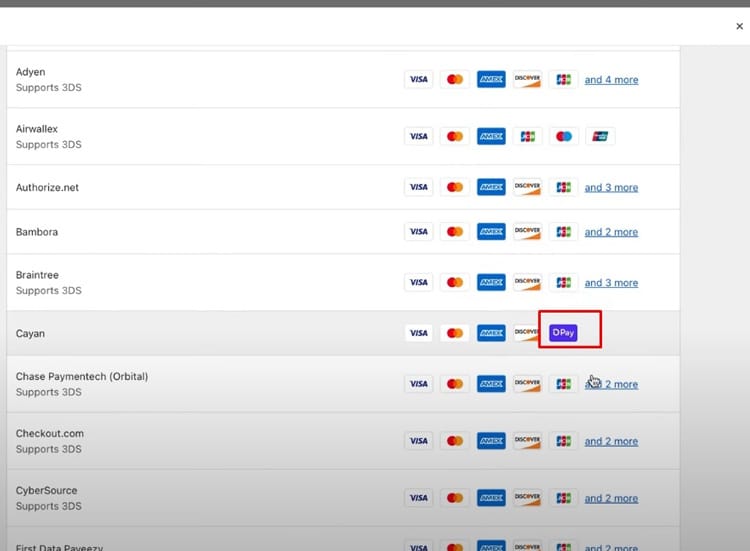Image resolution: width=750 pixels, height=551 pixels.
Task: Click the Amex icon in Chase Paymentech row
Action: [x=491, y=384]
